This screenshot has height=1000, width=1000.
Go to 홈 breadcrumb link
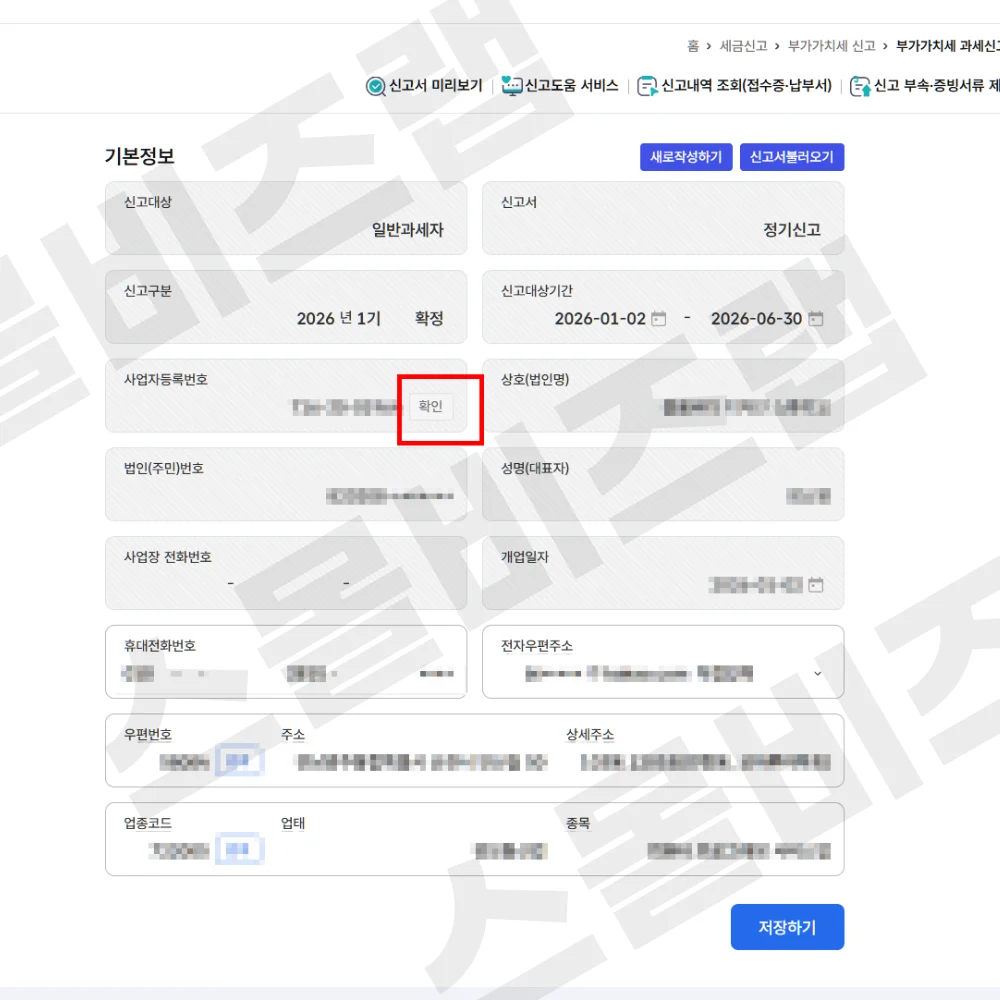point(693,46)
